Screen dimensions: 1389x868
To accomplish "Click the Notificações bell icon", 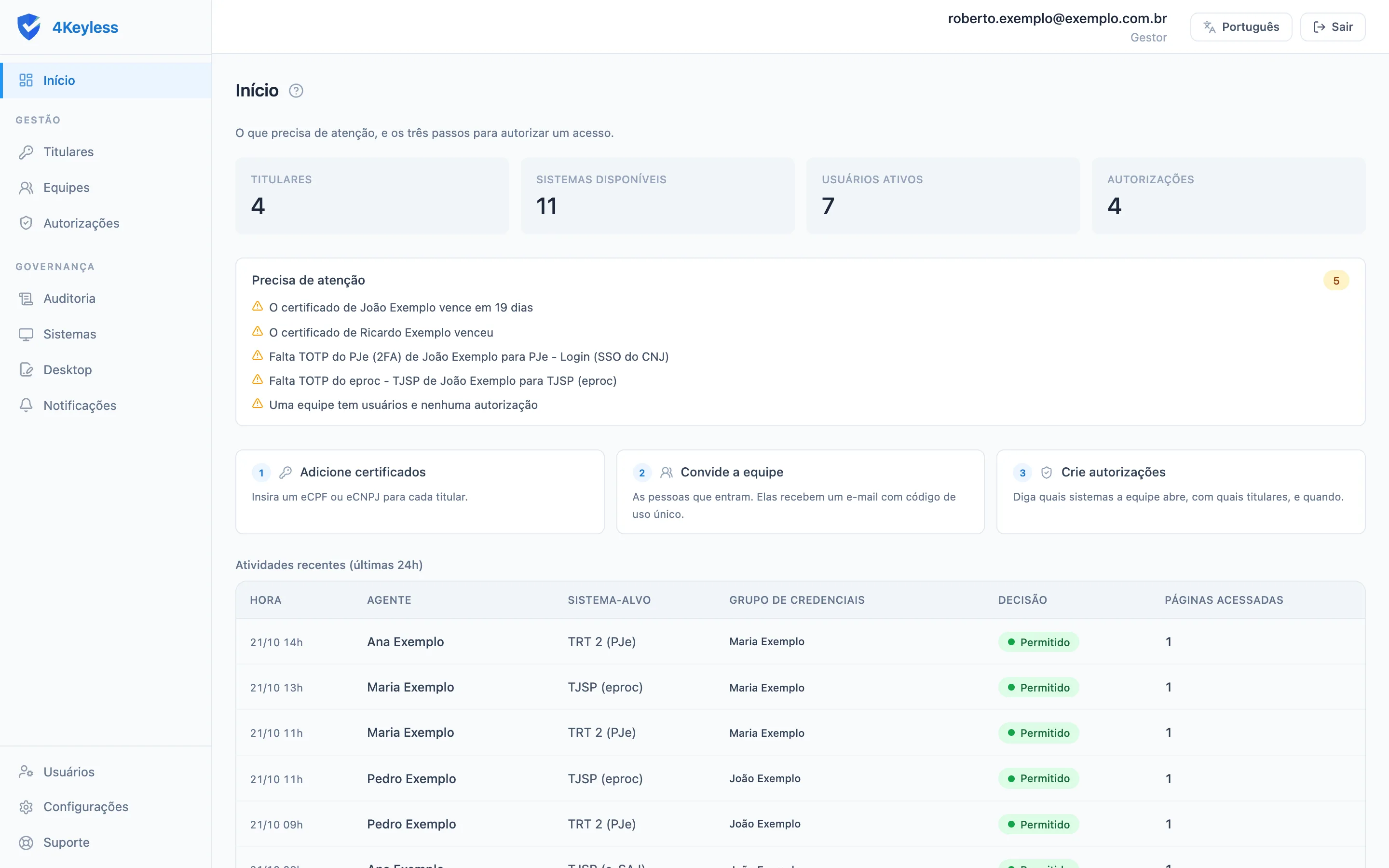I will point(26,405).
